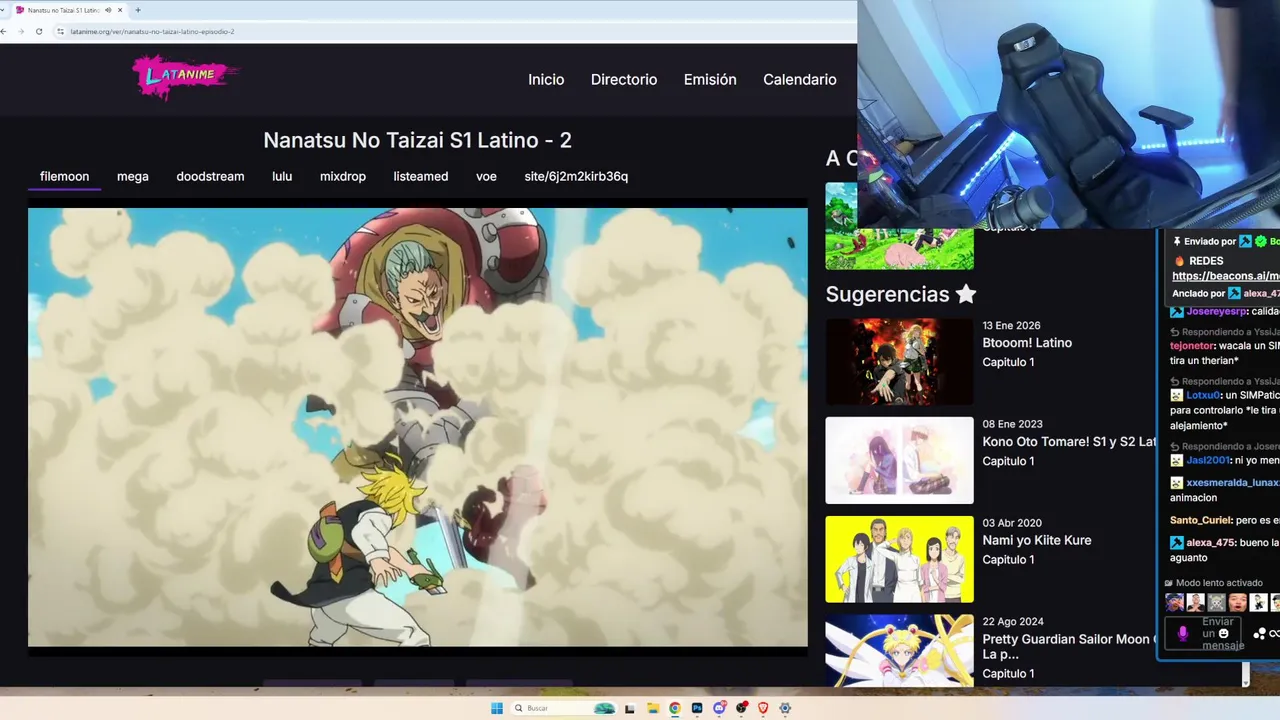Close the Nanatsu no Taizai browser tab
Viewport: 1280px width, 720px height.
(x=120, y=10)
